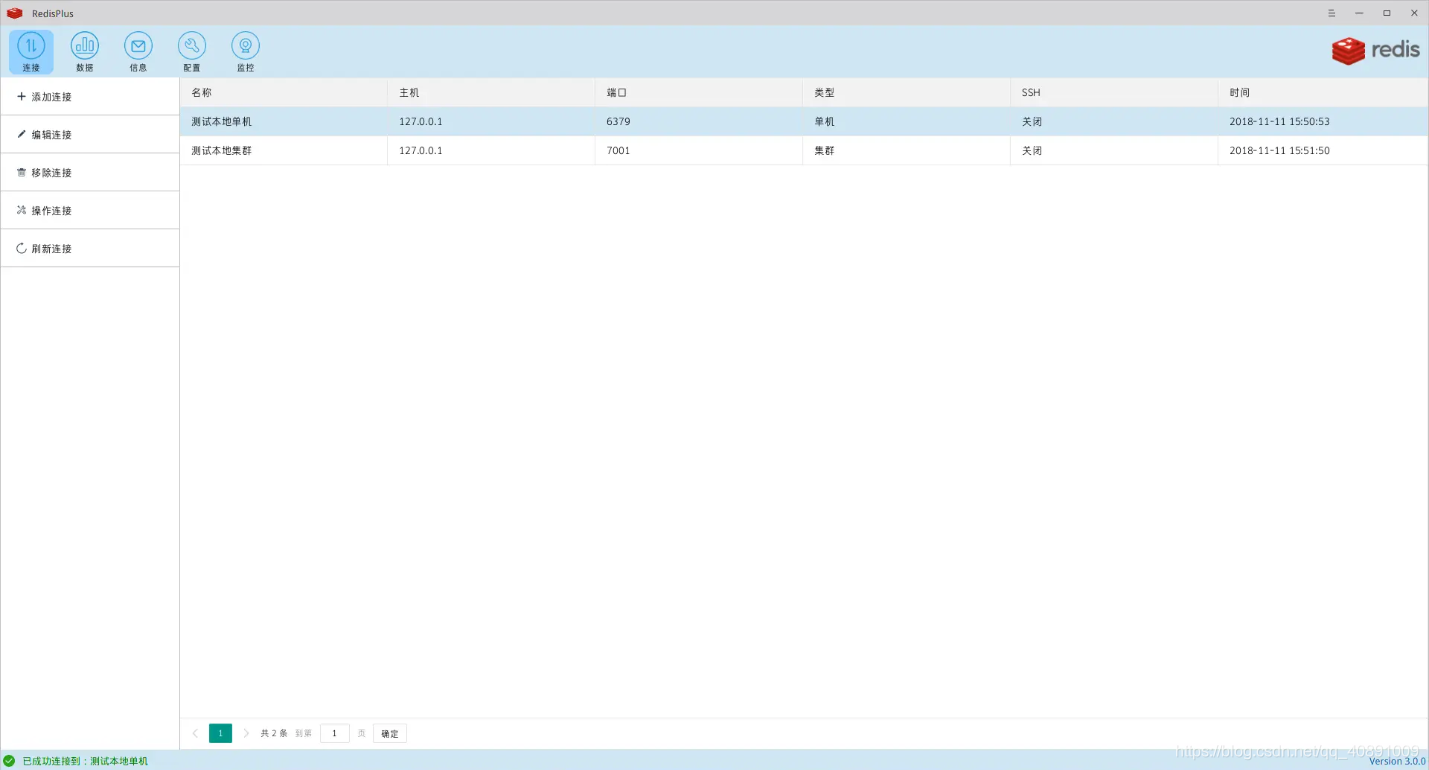Click the Redis logo at top right

coord(1375,51)
